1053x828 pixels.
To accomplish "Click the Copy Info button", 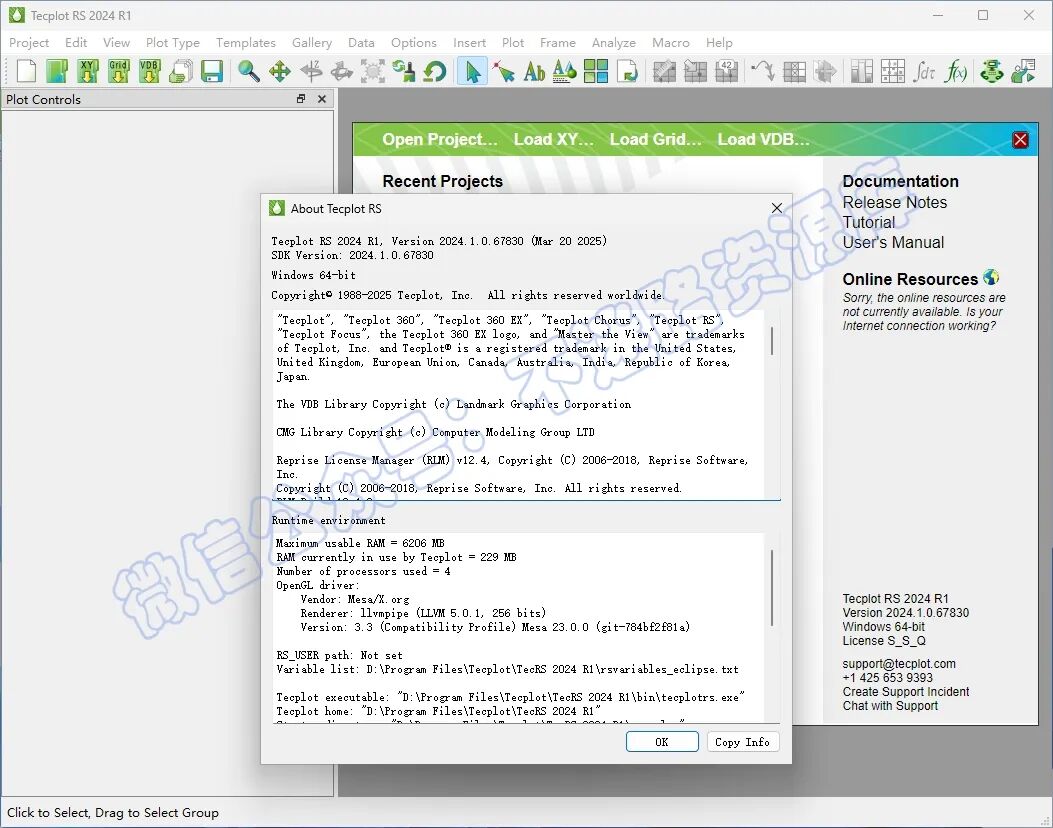I will (743, 742).
